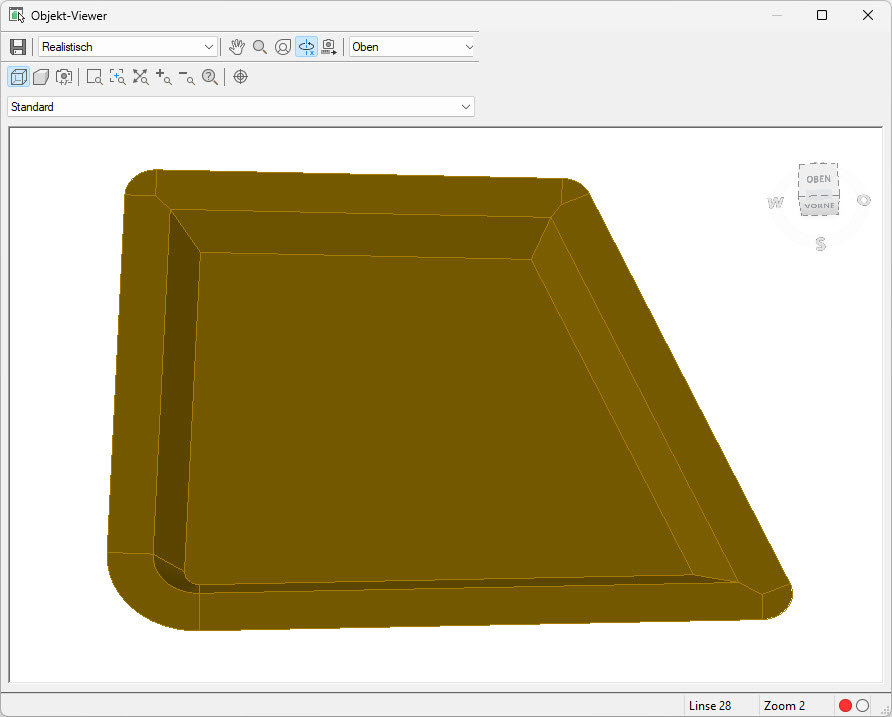Open the Oben view direction dropdown
This screenshot has height=717, width=892.
point(412,47)
